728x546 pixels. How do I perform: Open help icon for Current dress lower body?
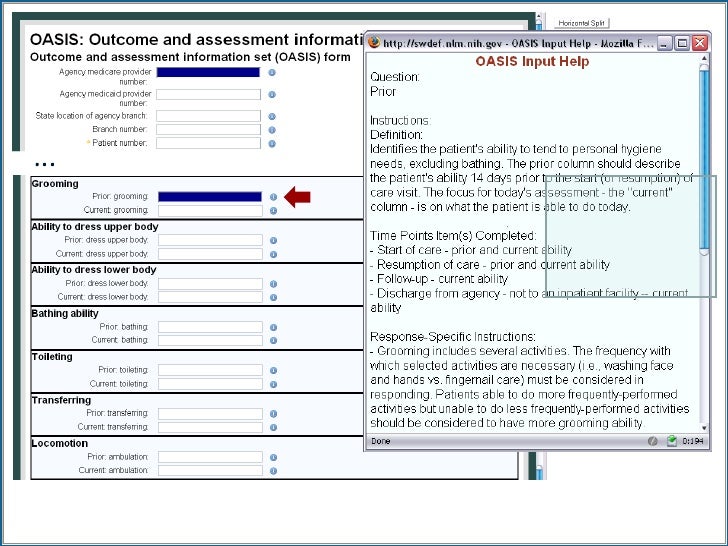(x=273, y=297)
